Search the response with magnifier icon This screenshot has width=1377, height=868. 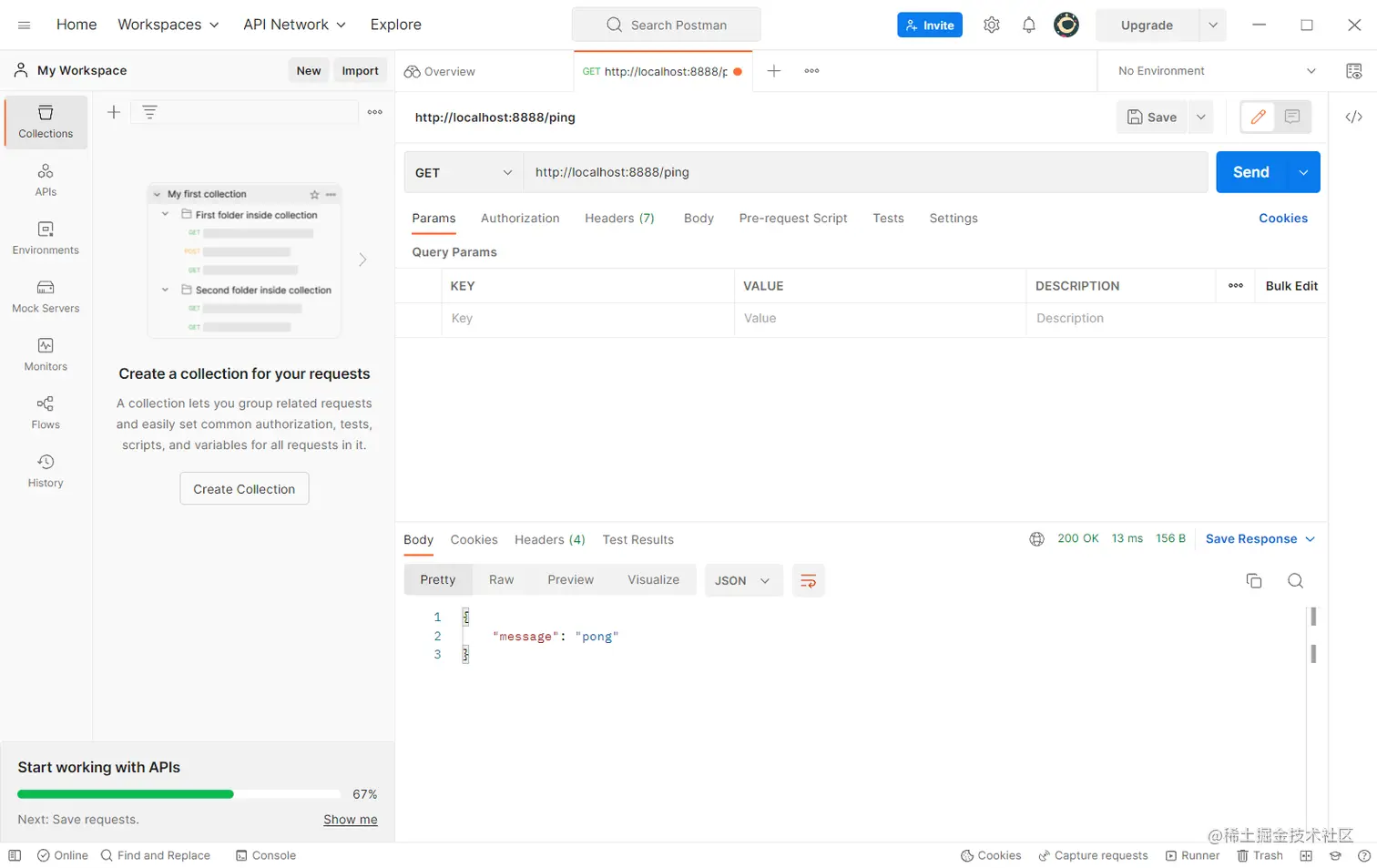1296,581
